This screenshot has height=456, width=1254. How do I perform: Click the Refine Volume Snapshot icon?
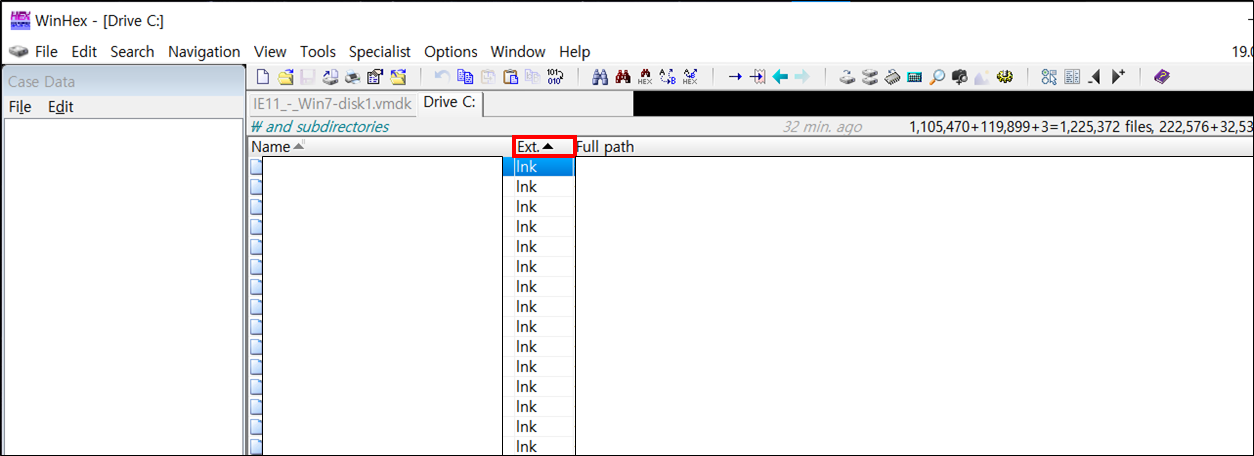click(x=1049, y=76)
